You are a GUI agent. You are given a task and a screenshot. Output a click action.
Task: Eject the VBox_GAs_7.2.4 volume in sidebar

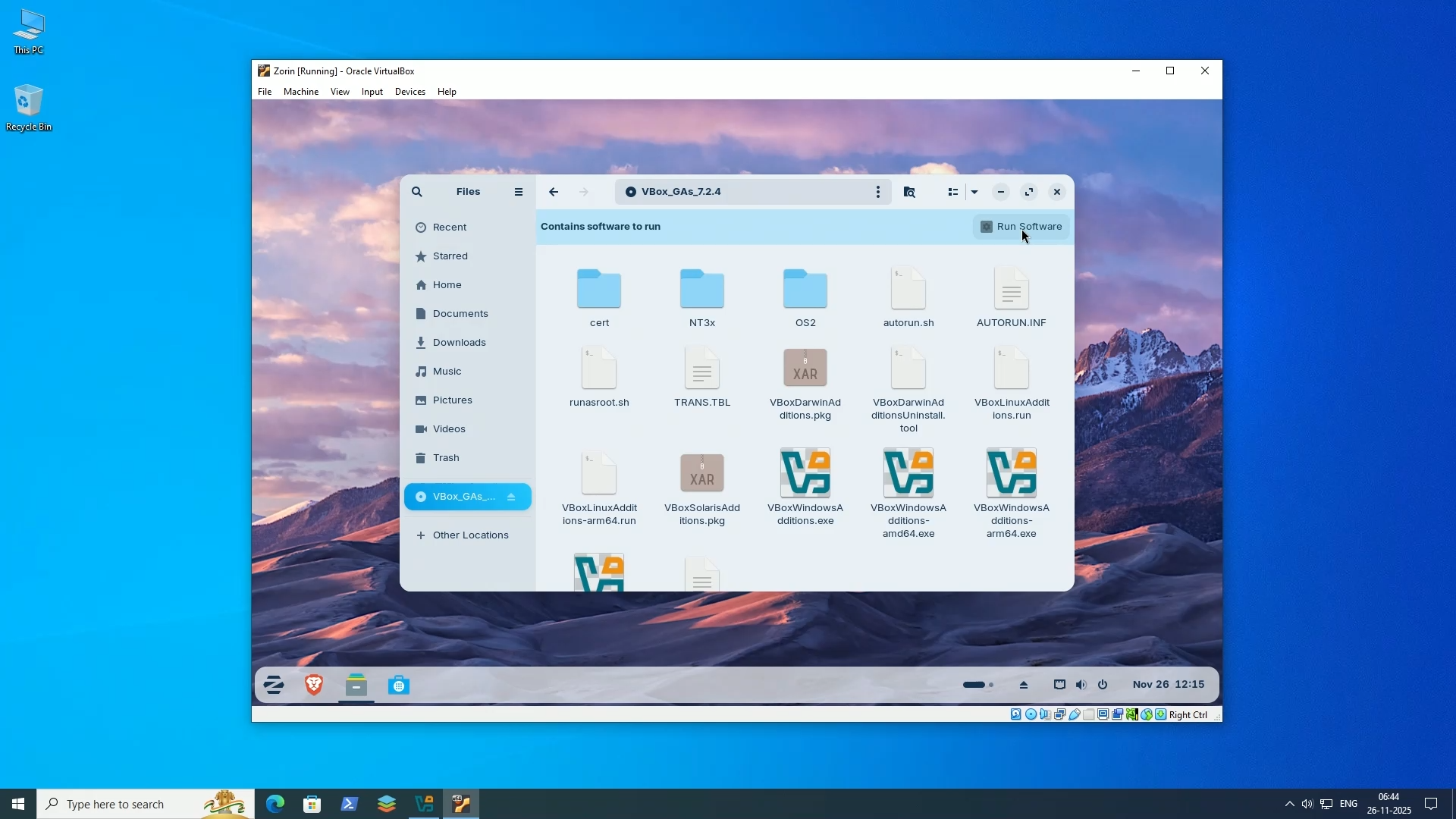(x=513, y=497)
